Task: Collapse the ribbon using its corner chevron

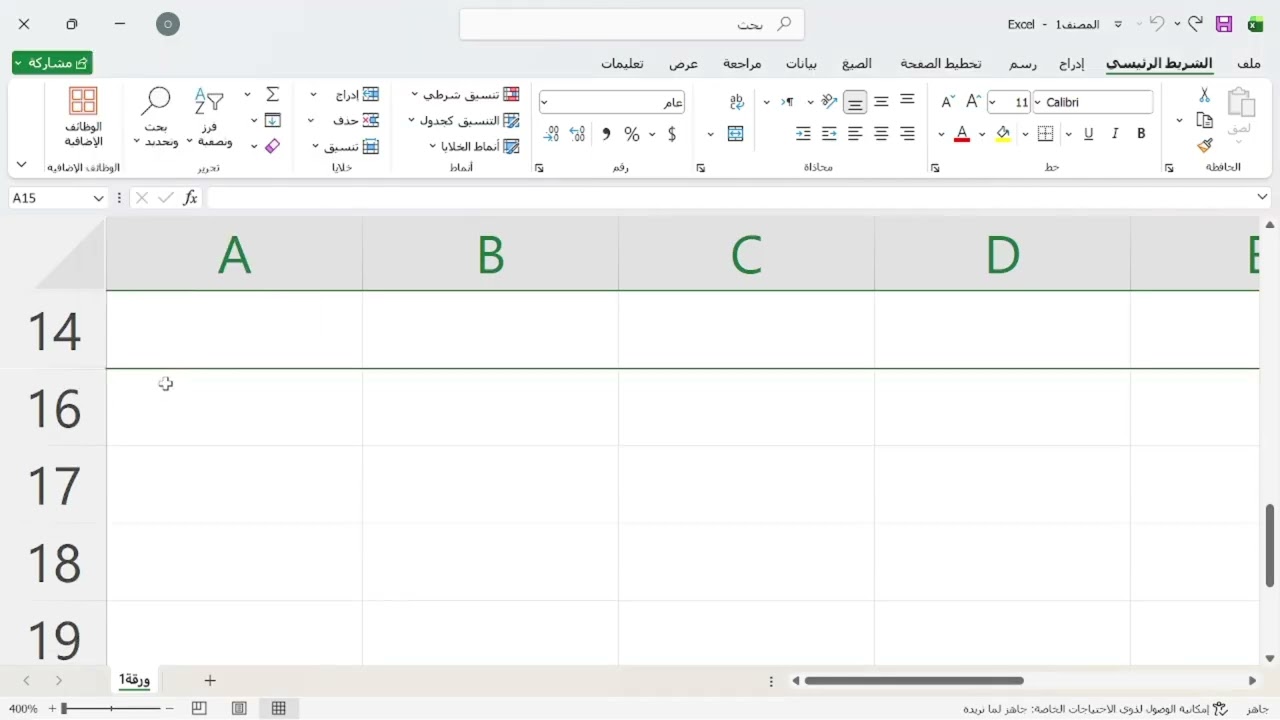Action: coord(21,164)
